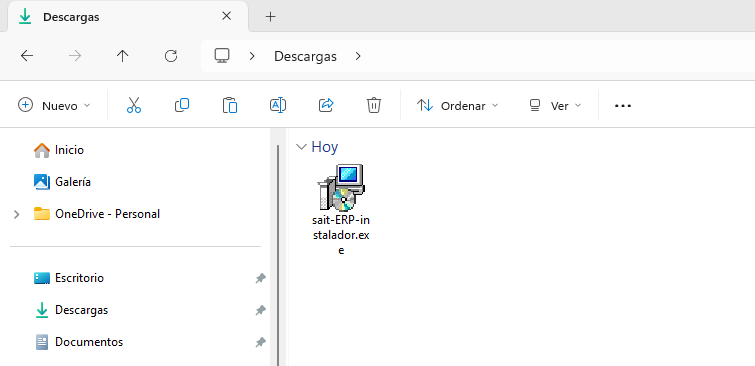This screenshot has height=366, width=755.
Task: Collapse the Hoy group chevron
Action: point(301,147)
